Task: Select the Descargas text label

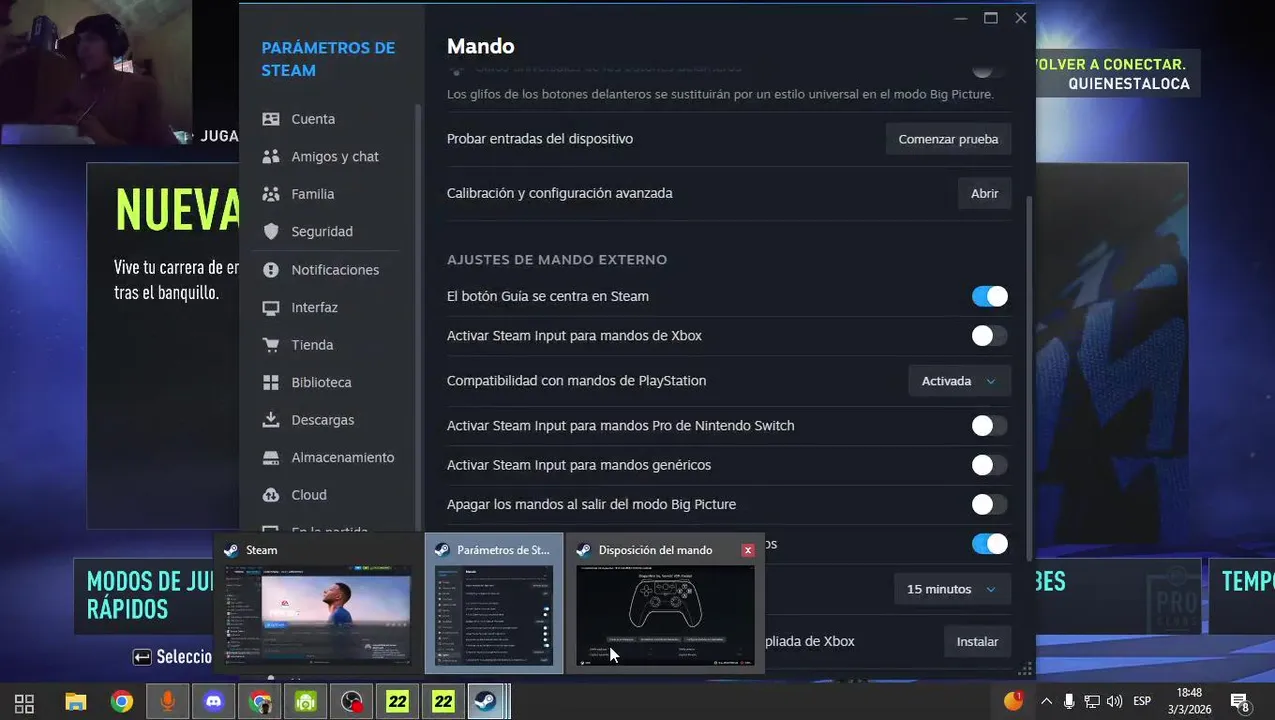Action: pos(323,420)
